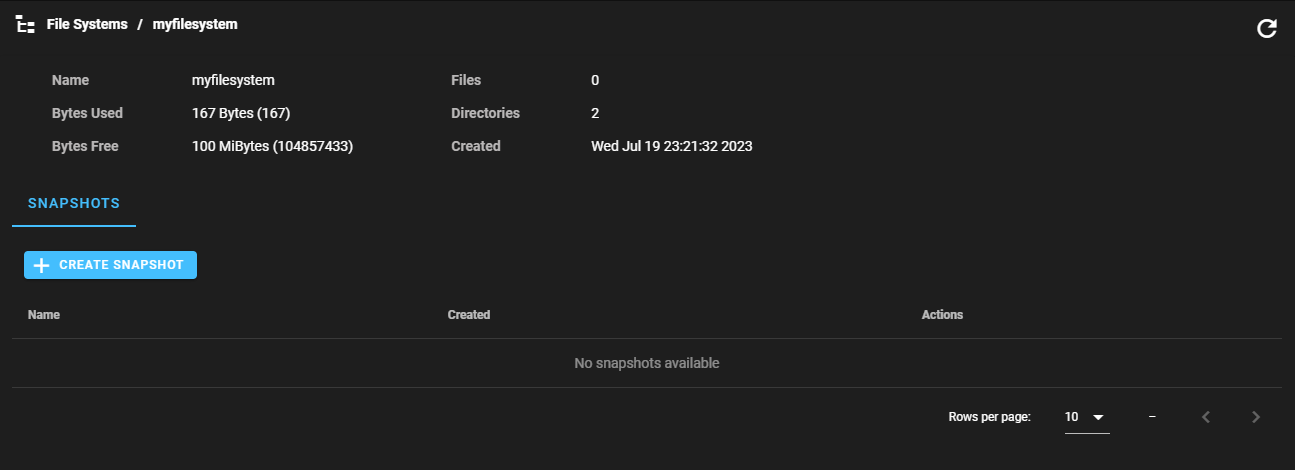Click the Name value myfilesystem

(x=233, y=80)
